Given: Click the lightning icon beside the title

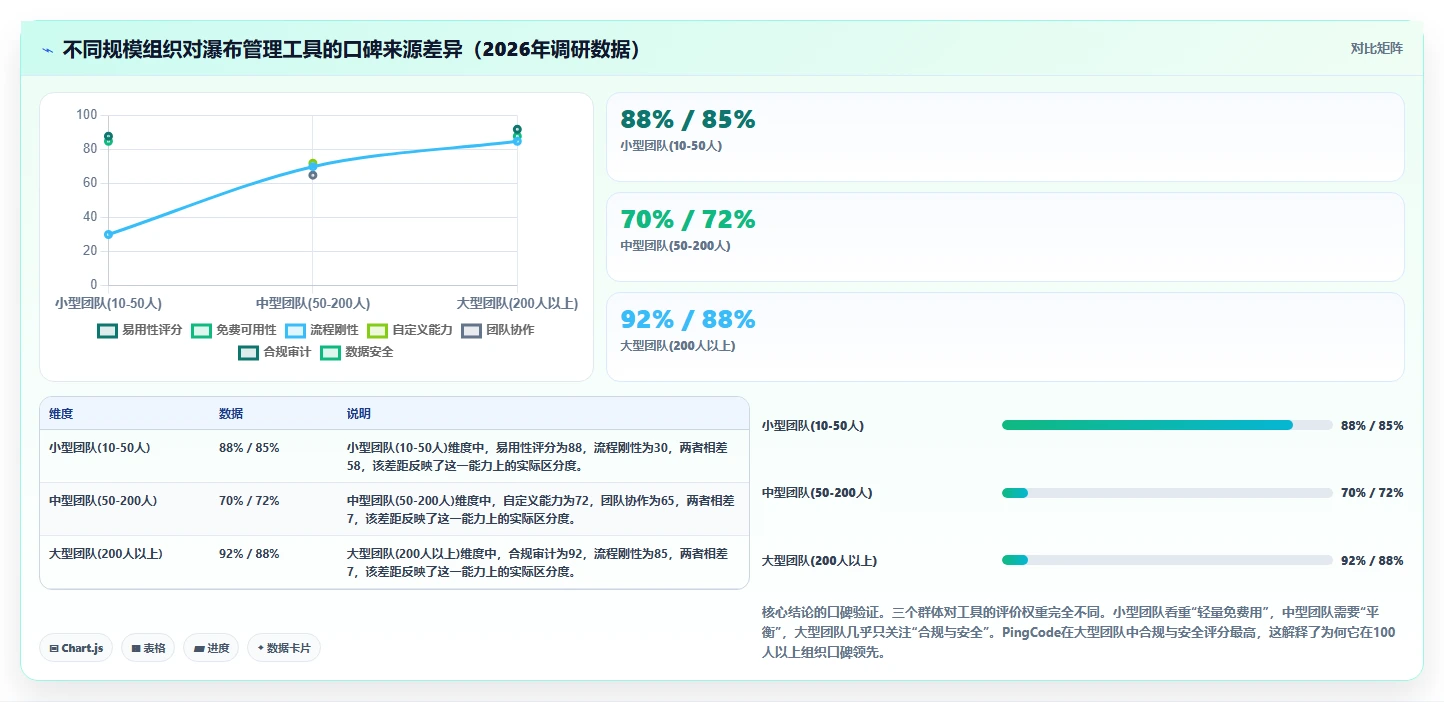Looking at the screenshot, I should pyautogui.click(x=47, y=50).
